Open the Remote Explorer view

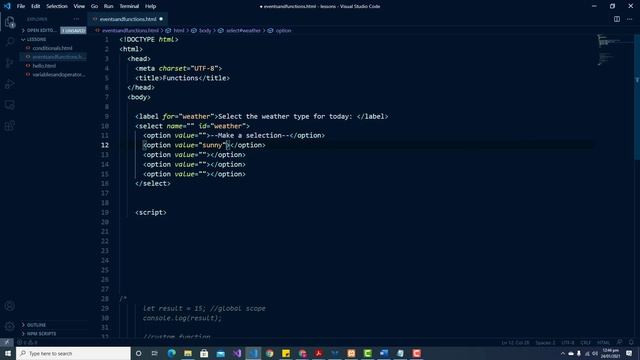9,105
